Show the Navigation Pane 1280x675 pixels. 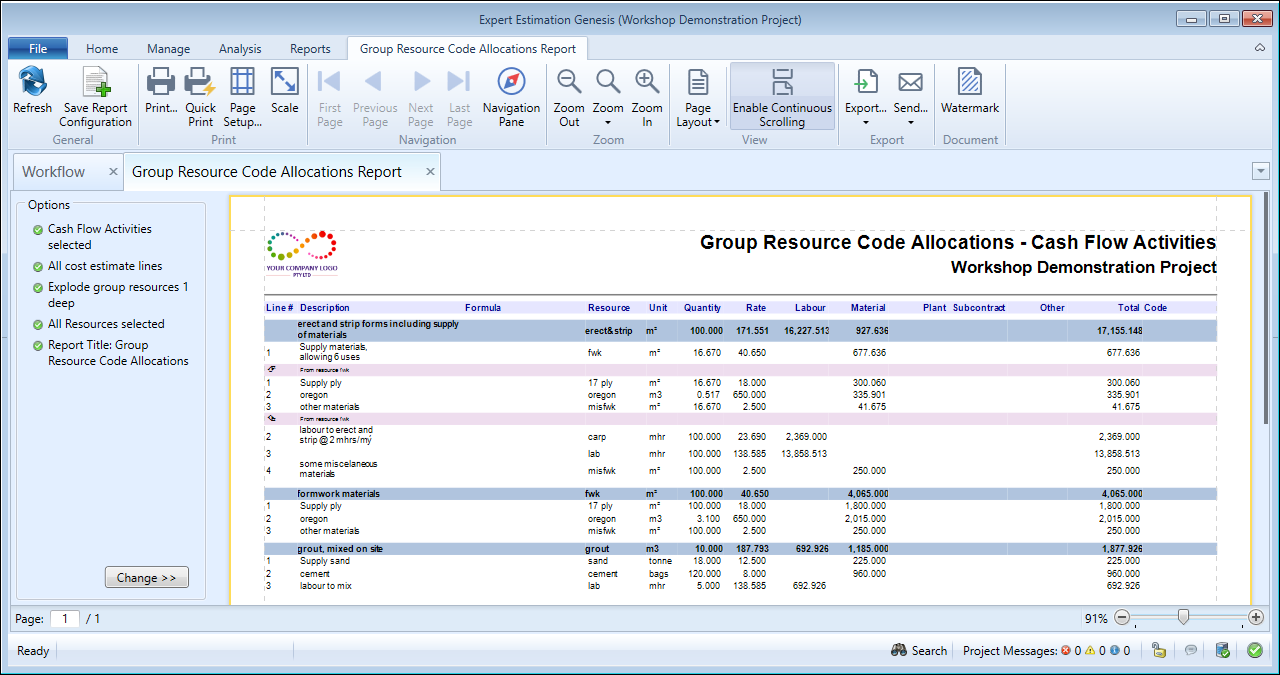[511, 97]
